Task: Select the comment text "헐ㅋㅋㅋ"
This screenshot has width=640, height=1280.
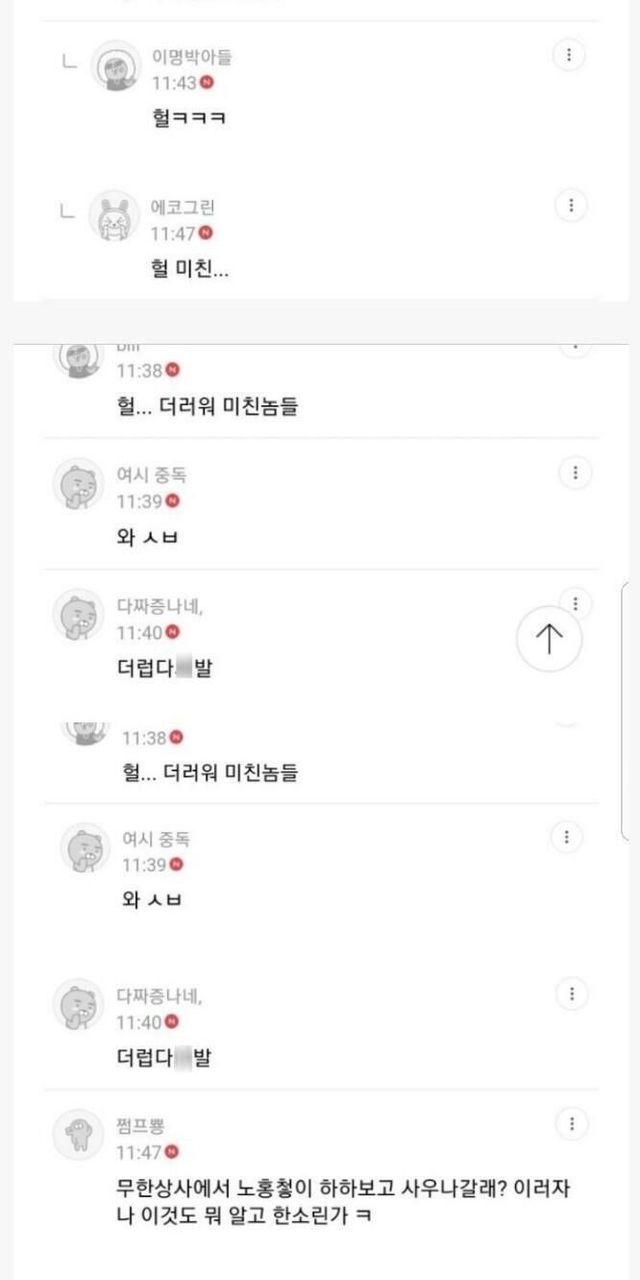Action: click(188, 118)
